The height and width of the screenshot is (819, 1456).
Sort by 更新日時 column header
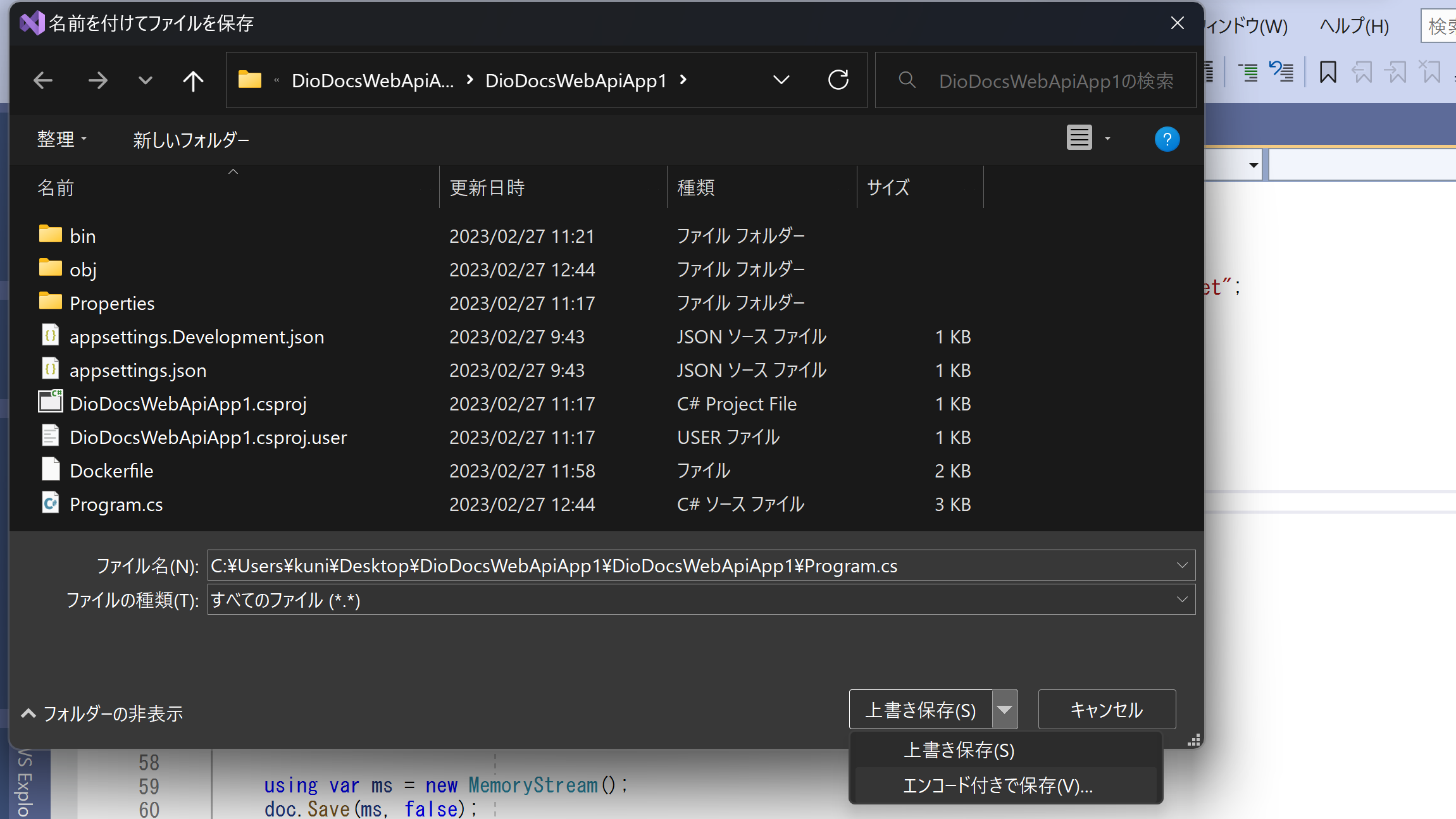point(487,188)
